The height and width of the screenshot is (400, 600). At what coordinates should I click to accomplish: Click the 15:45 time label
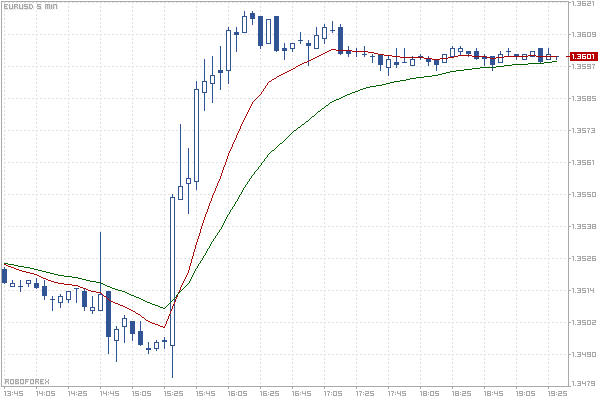click(x=205, y=393)
